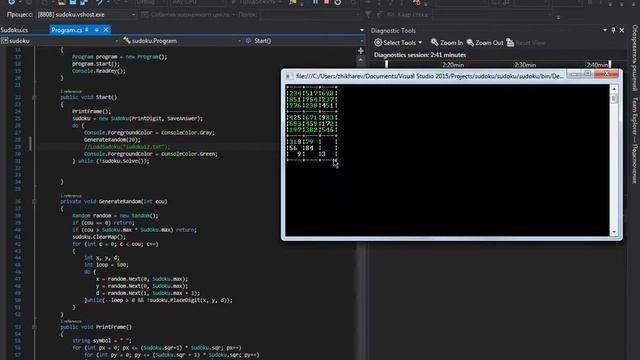Screen dimensions: 640x360
Task: Click the reference CodeLens above PrintFrame
Action: pyautogui.click(x=71, y=321)
